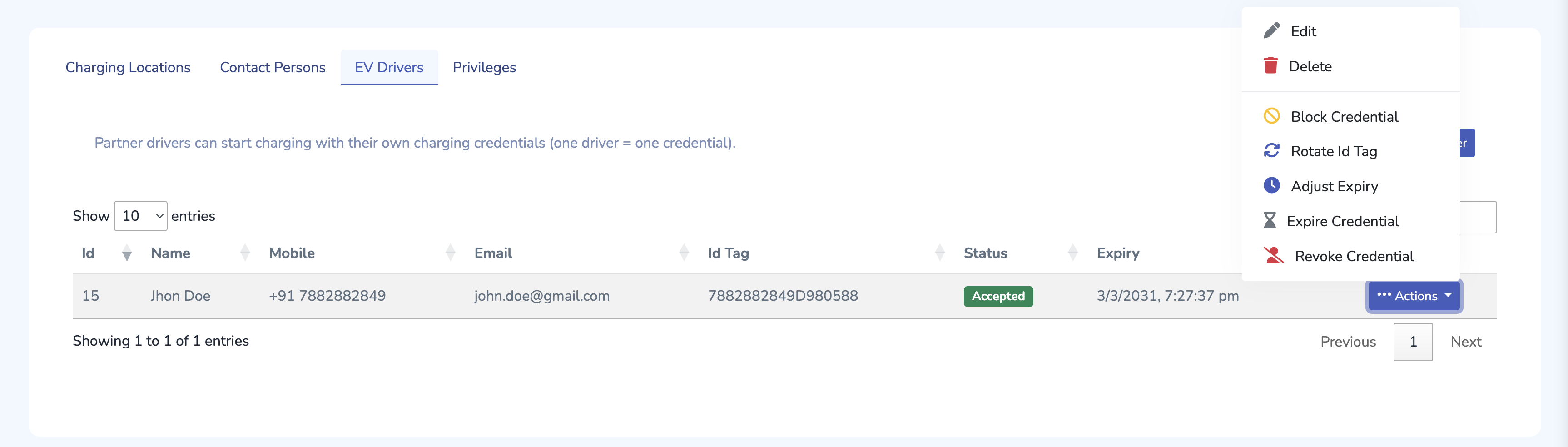The width and height of the screenshot is (1568, 447).
Task: Click the Rotate Id Tag sync icon
Action: [x=1271, y=150]
